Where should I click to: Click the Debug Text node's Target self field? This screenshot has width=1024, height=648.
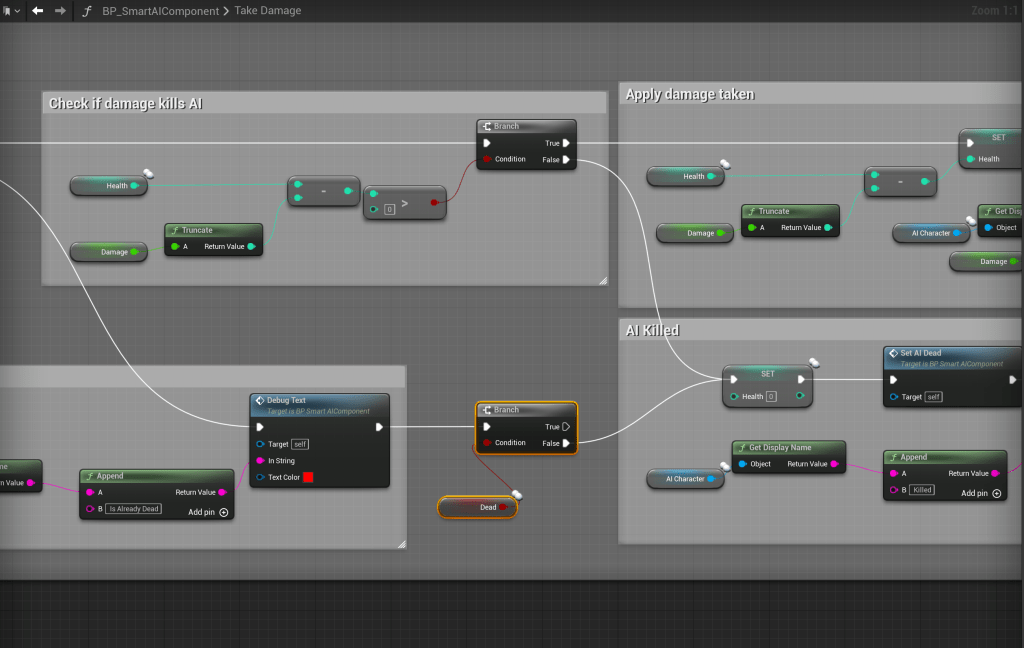(300, 444)
